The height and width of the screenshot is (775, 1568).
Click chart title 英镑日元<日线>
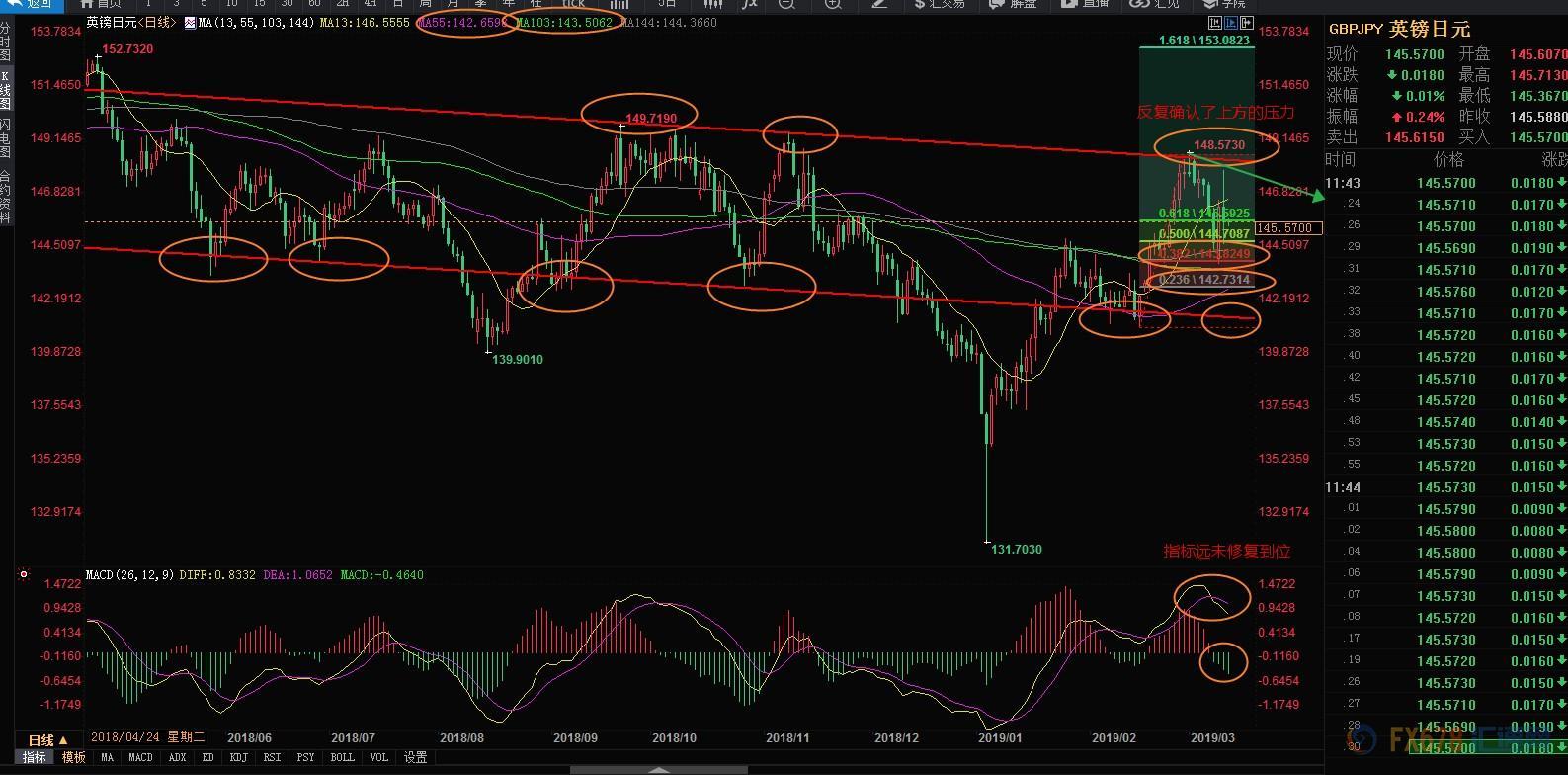pyautogui.click(x=131, y=22)
